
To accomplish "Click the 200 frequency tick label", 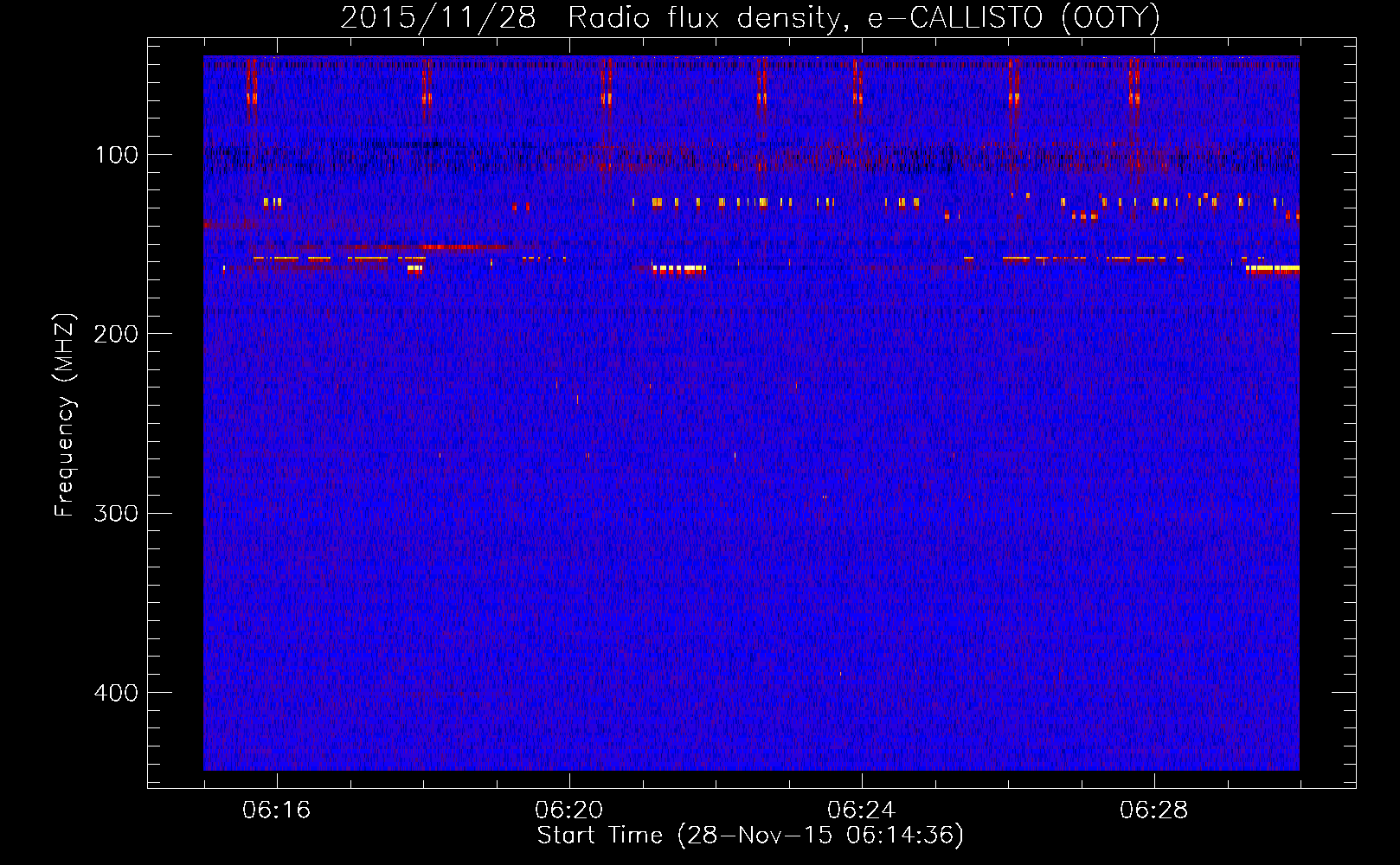I will tap(116, 334).
